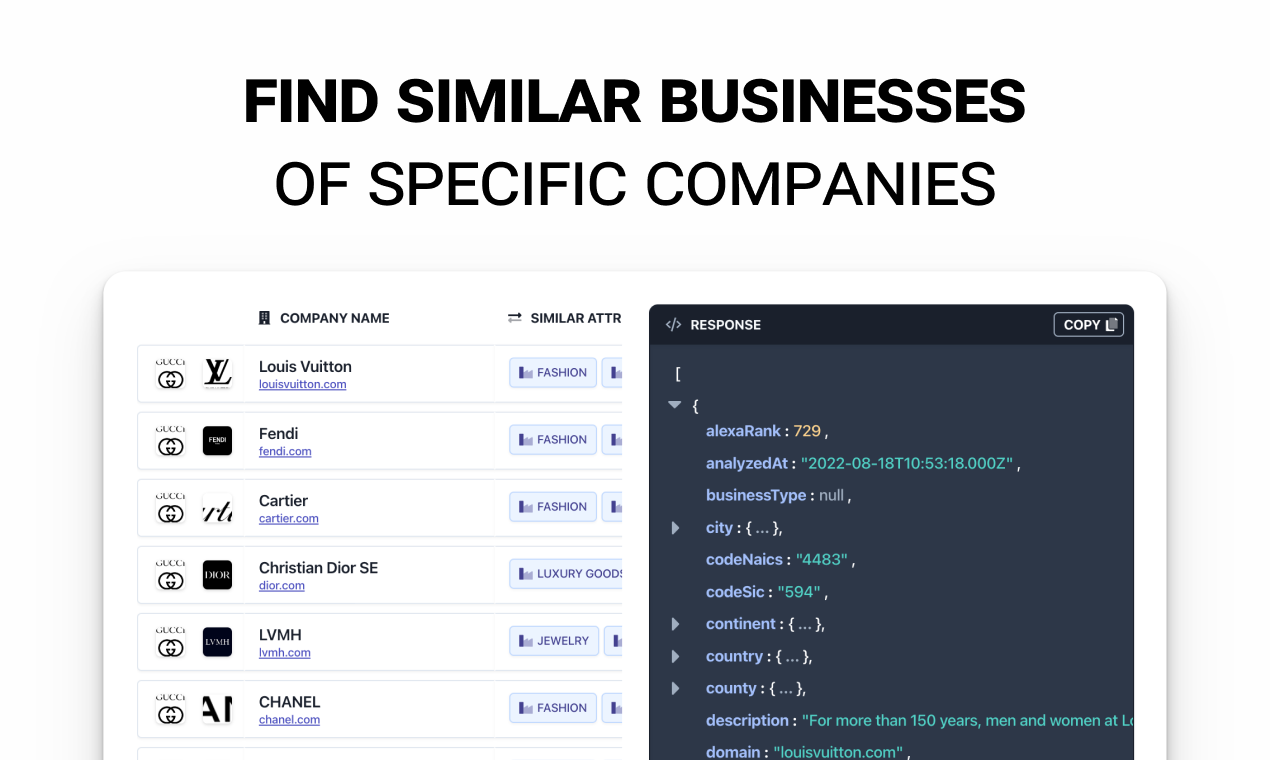Screen dimensions: 1270x760
Task: Copy the JSON response
Action: point(1088,325)
